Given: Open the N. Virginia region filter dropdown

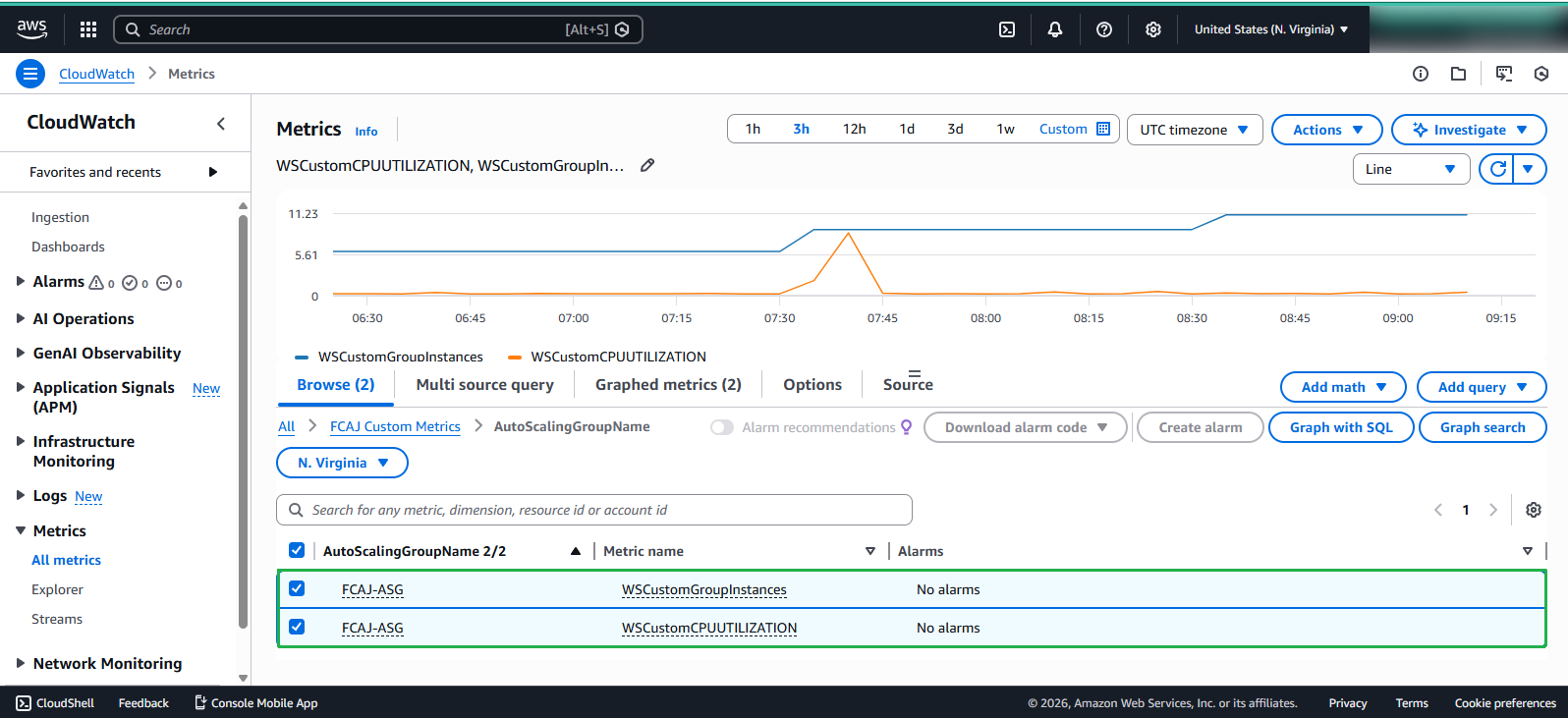Looking at the screenshot, I should (x=342, y=463).
